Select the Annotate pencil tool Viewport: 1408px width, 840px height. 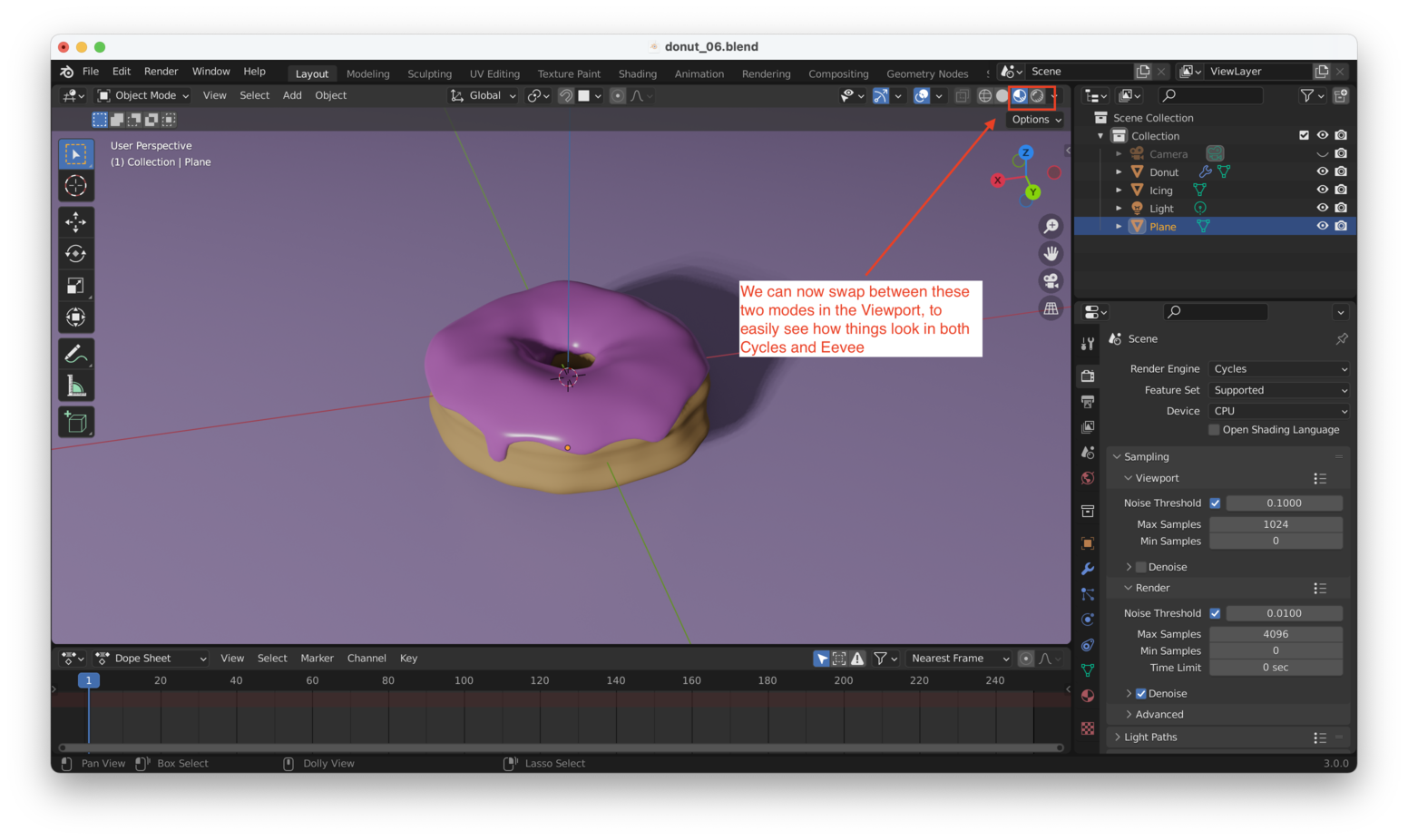click(76, 353)
